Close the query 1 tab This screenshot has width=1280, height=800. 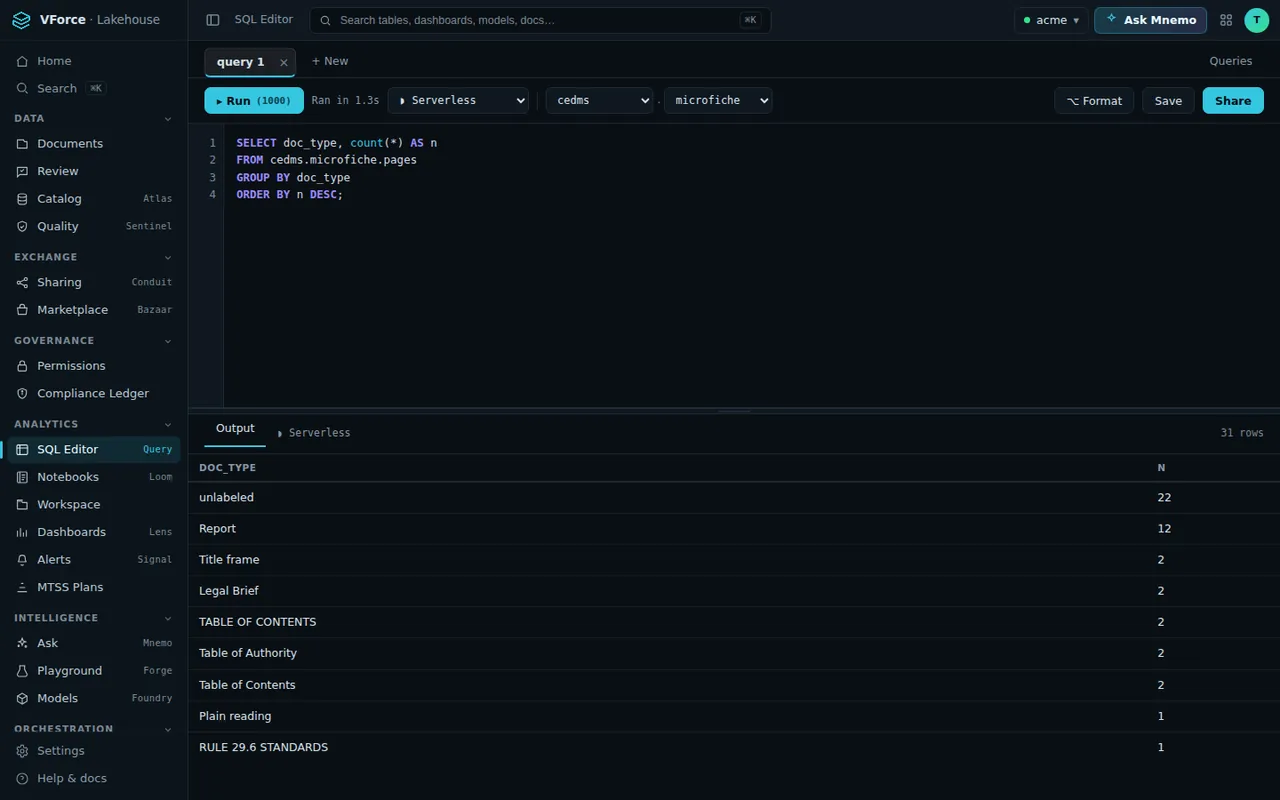tap(284, 62)
